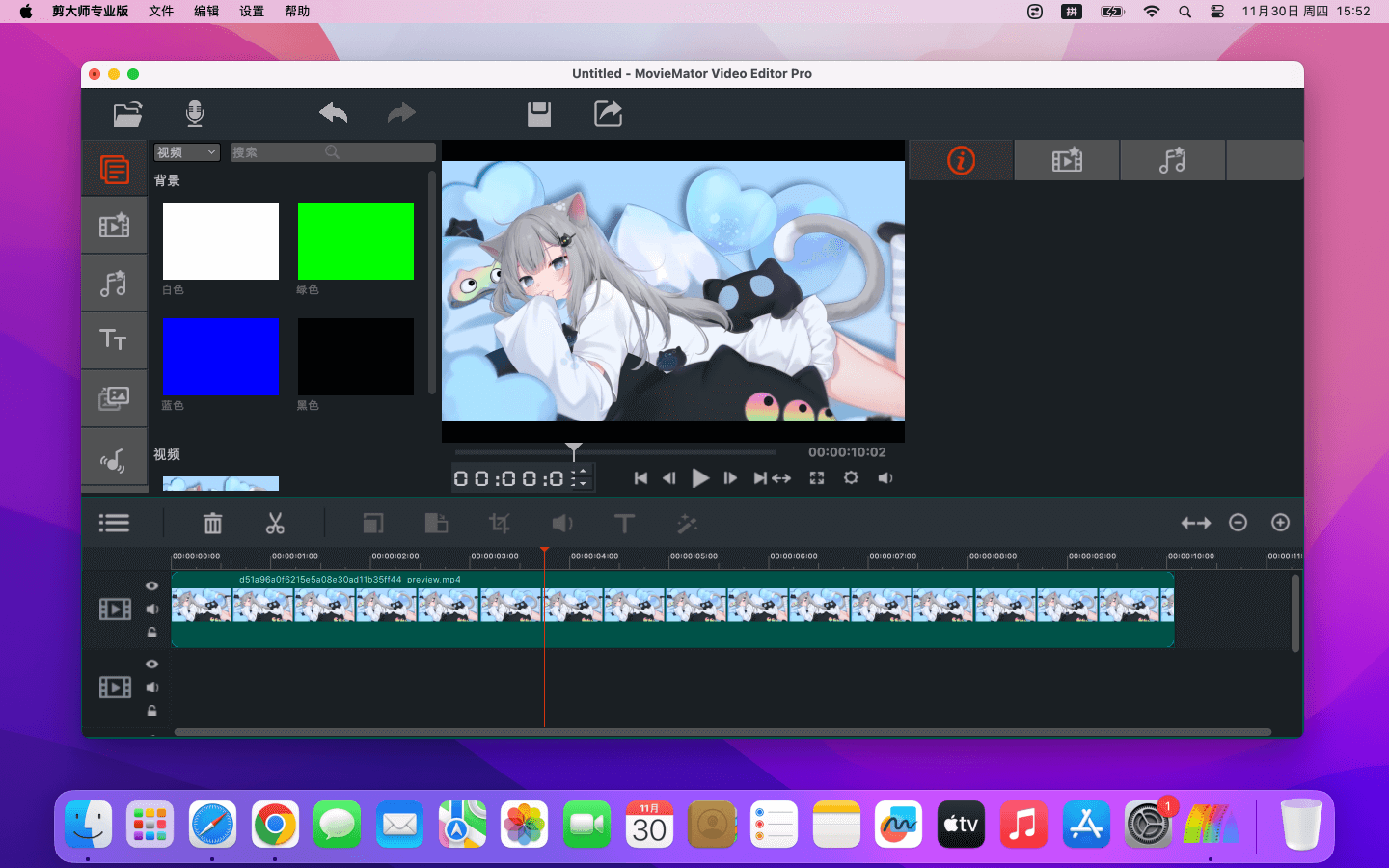This screenshot has height=868, width=1389.
Task: Step back one frame
Action: 669,478
